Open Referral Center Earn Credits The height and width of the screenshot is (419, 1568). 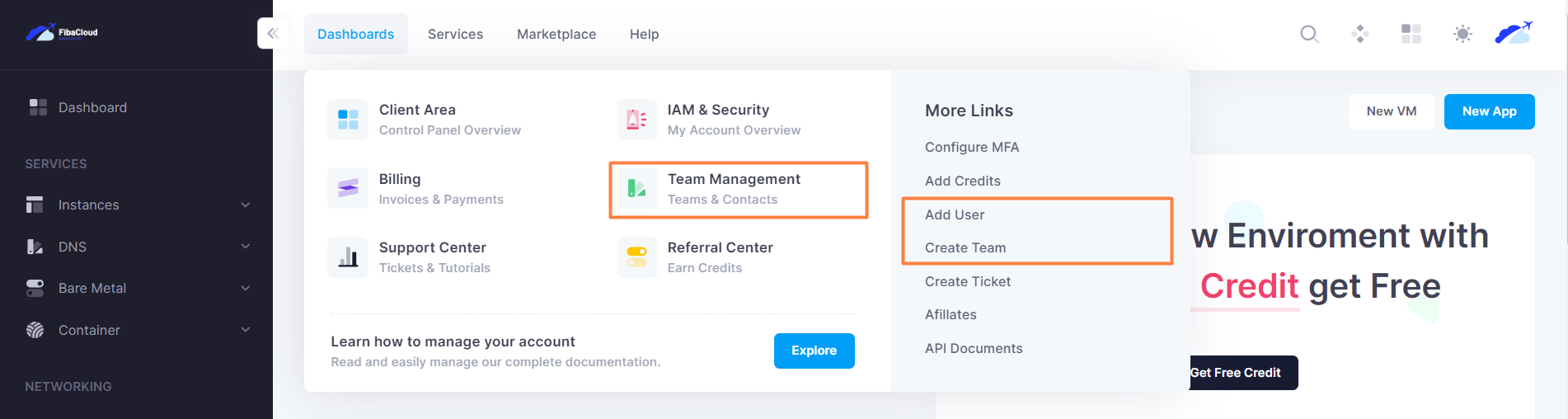[x=721, y=257]
